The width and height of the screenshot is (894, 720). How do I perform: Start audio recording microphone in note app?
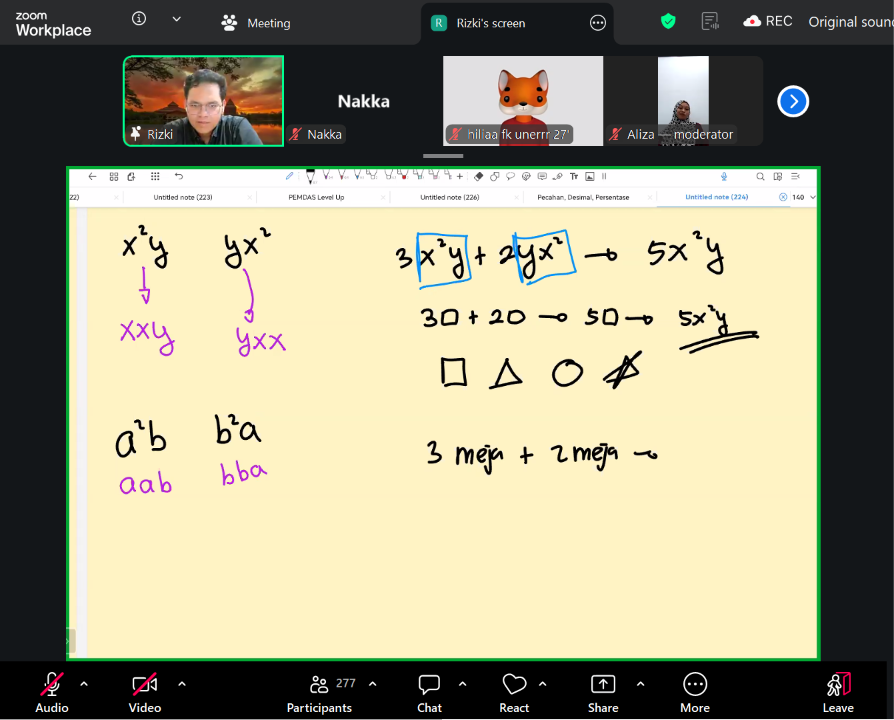tap(724, 177)
